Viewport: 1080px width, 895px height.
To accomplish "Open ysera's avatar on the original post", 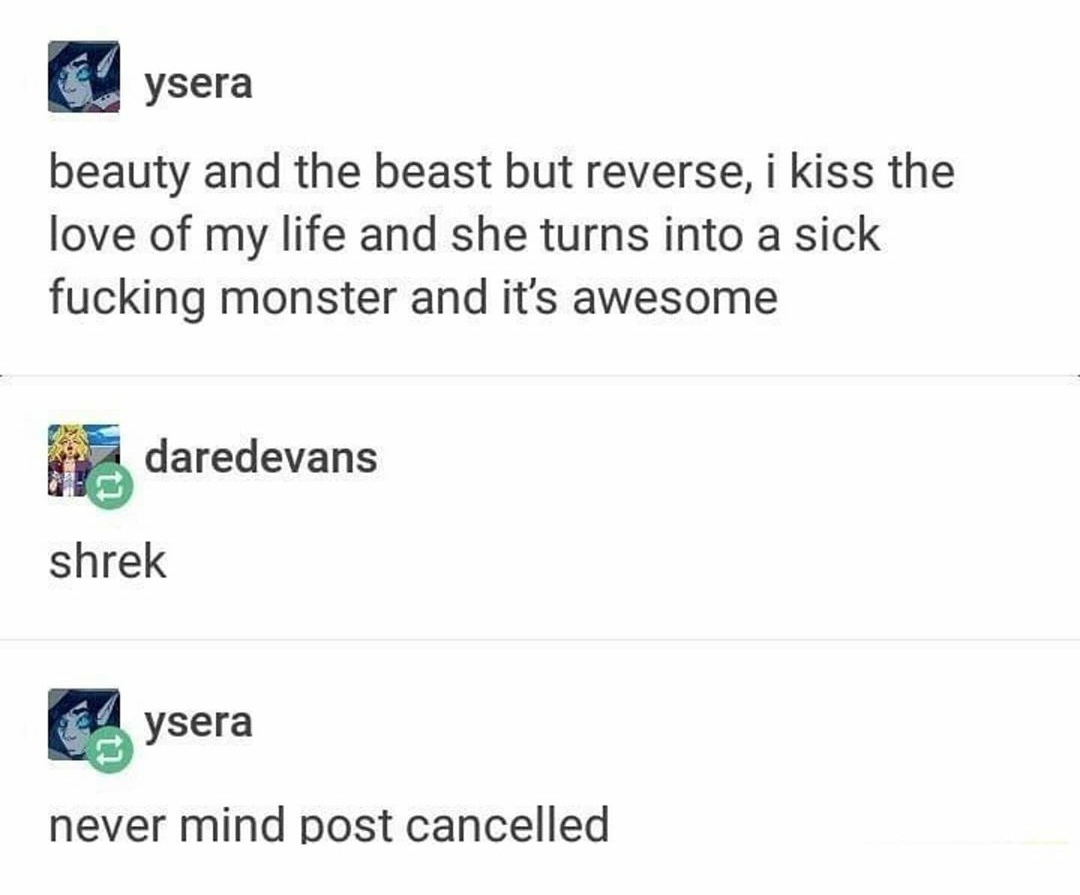I will click(x=83, y=76).
